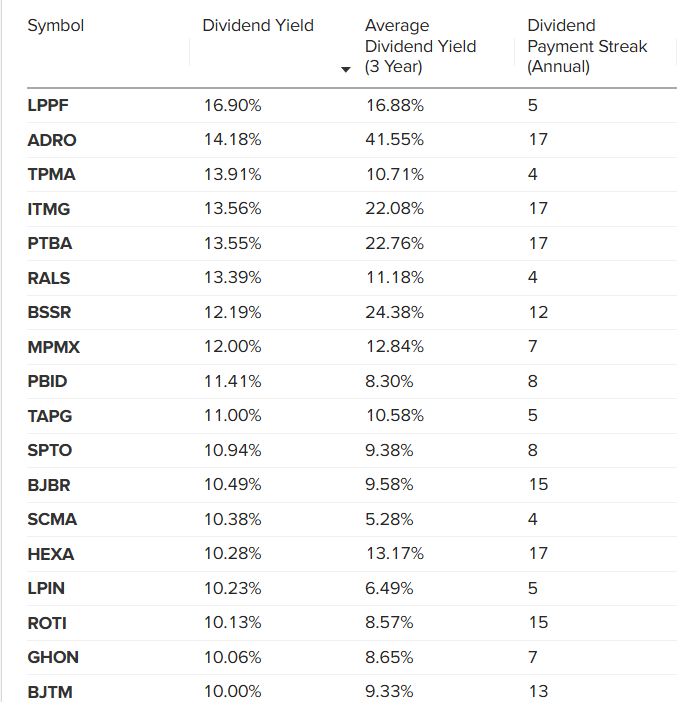Open the MPMX ticker

[53, 347]
